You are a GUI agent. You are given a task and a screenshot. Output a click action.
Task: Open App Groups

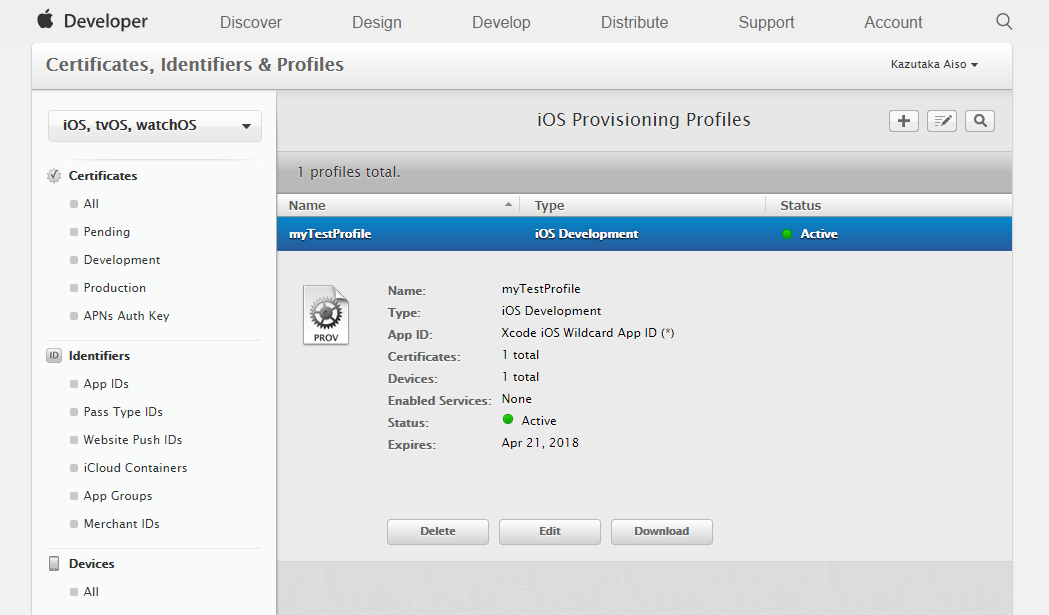(x=118, y=496)
